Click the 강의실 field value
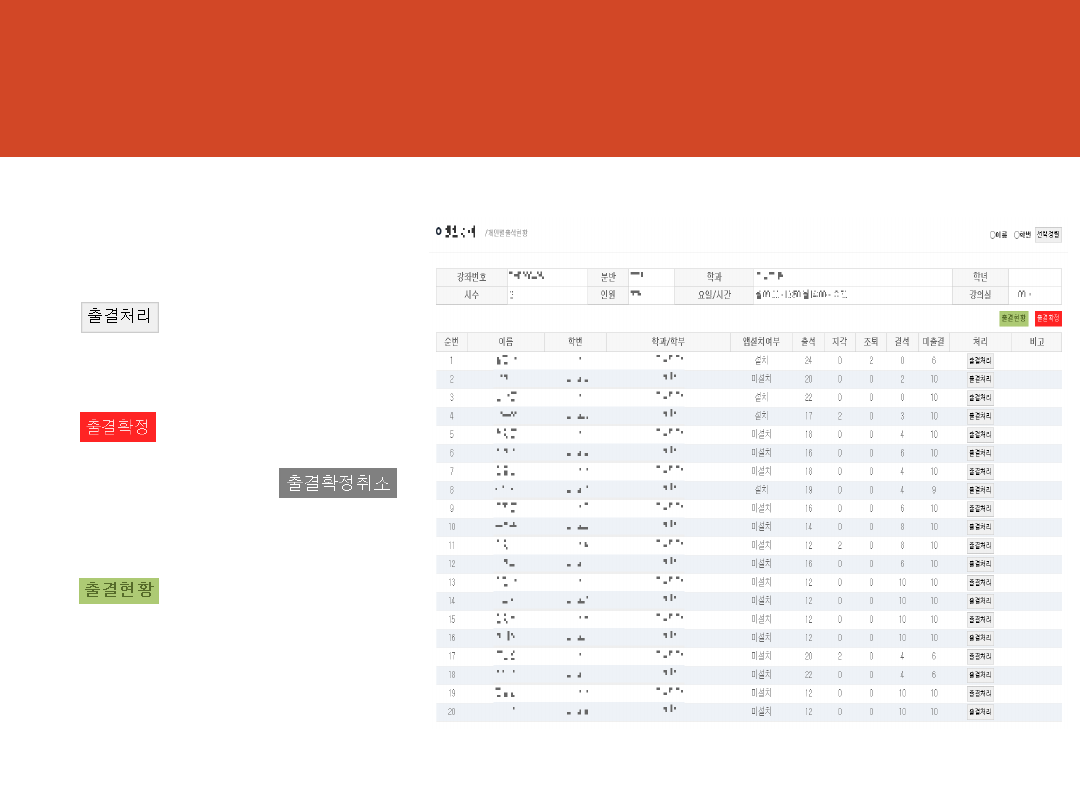The height and width of the screenshot is (810, 1080). [1034, 295]
